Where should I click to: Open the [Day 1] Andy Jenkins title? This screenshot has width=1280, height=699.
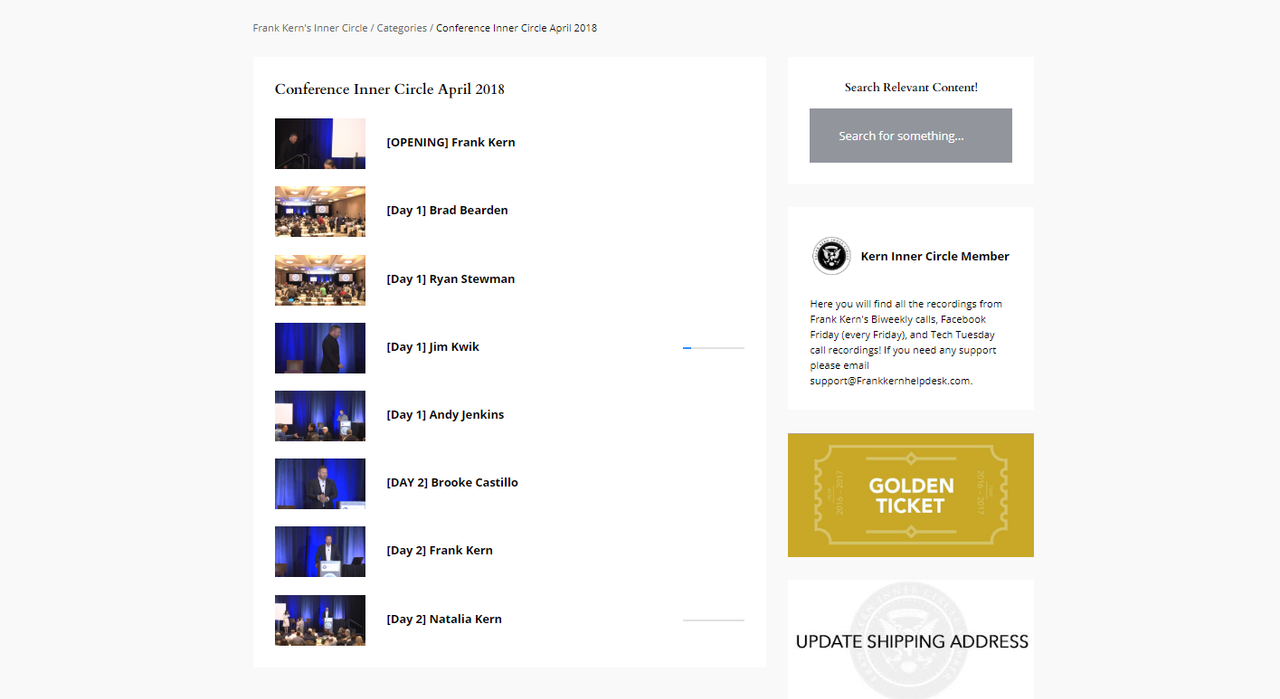445,414
